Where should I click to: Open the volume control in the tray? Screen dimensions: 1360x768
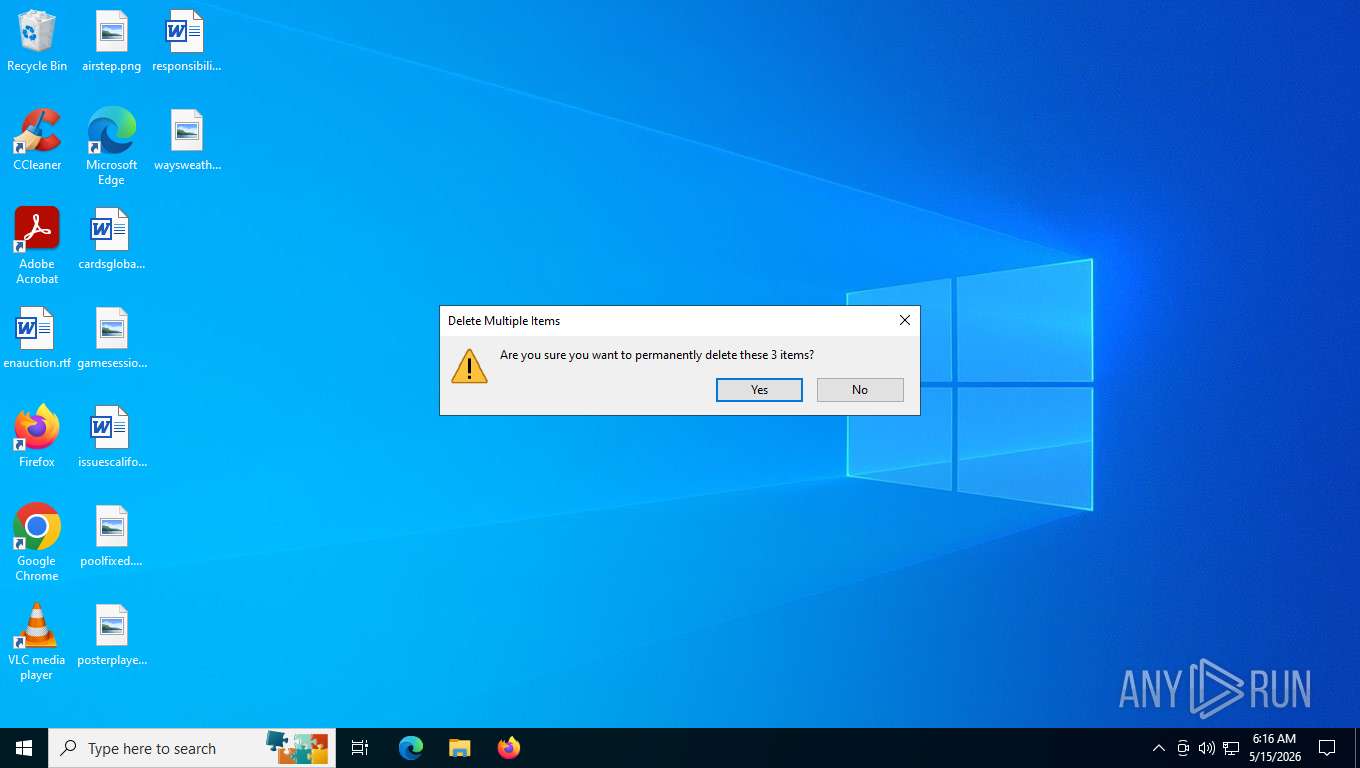click(1206, 748)
